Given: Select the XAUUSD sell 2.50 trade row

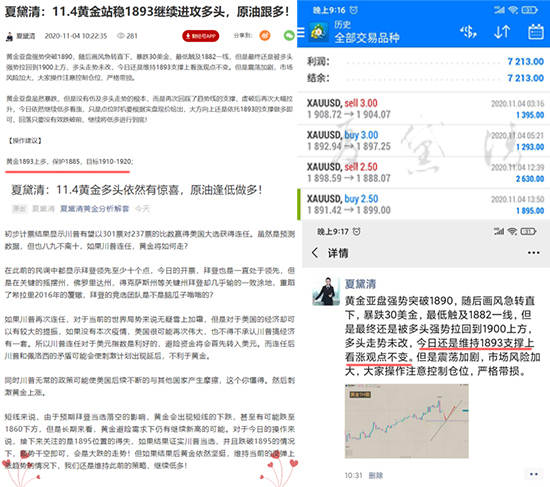Looking at the screenshot, I should [423, 172].
